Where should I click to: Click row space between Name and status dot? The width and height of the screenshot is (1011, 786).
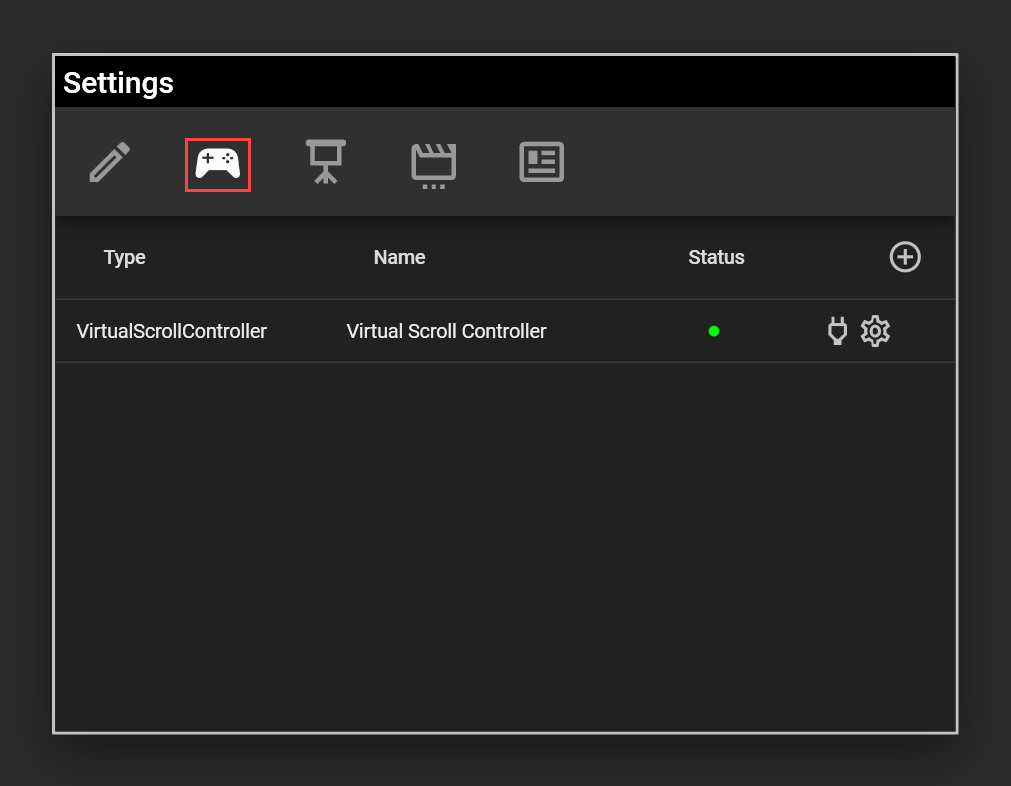(x=625, y=331)
